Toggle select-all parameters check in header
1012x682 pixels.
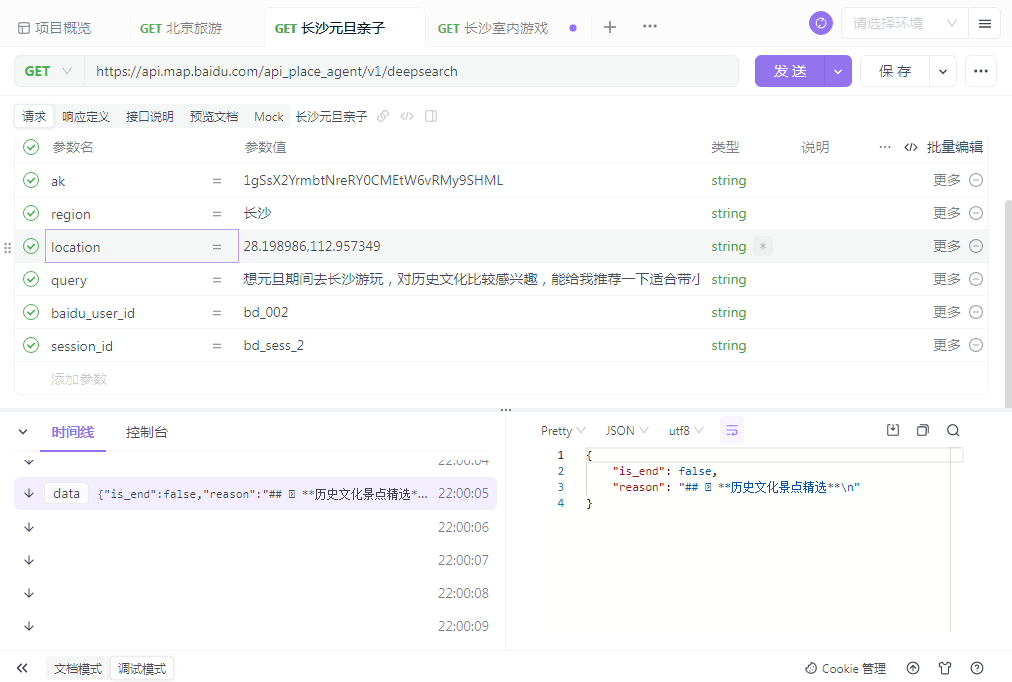[31, 147]
